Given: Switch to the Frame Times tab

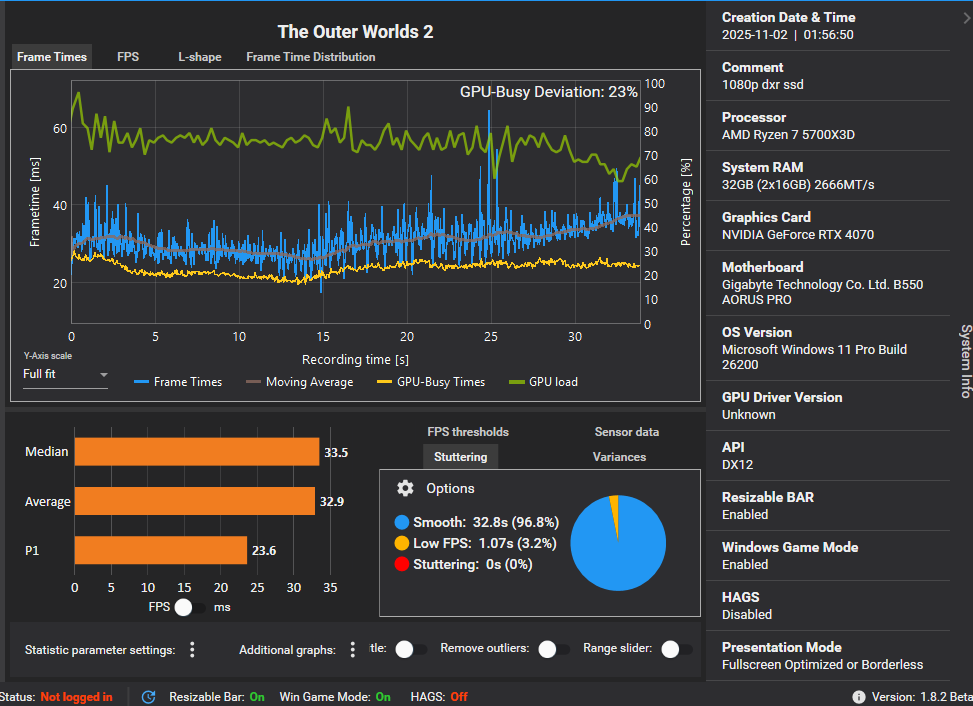Looking at the screenshot, I should point(52,57).
